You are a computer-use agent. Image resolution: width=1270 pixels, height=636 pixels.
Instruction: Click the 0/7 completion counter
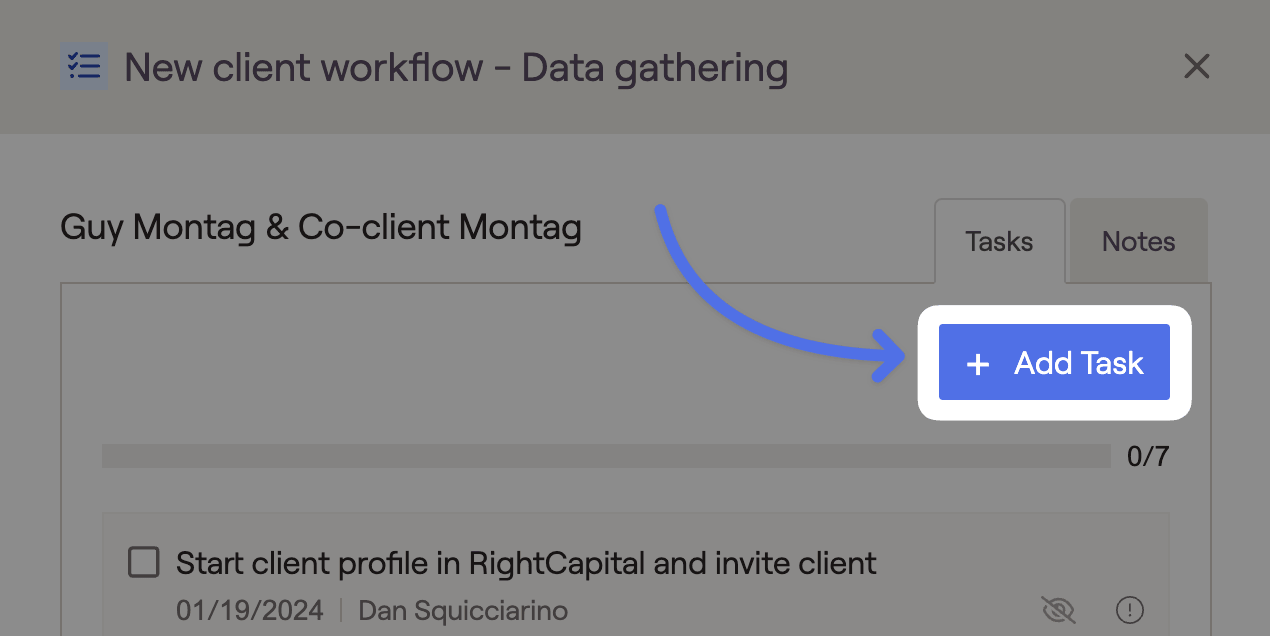coord(1148,457)
